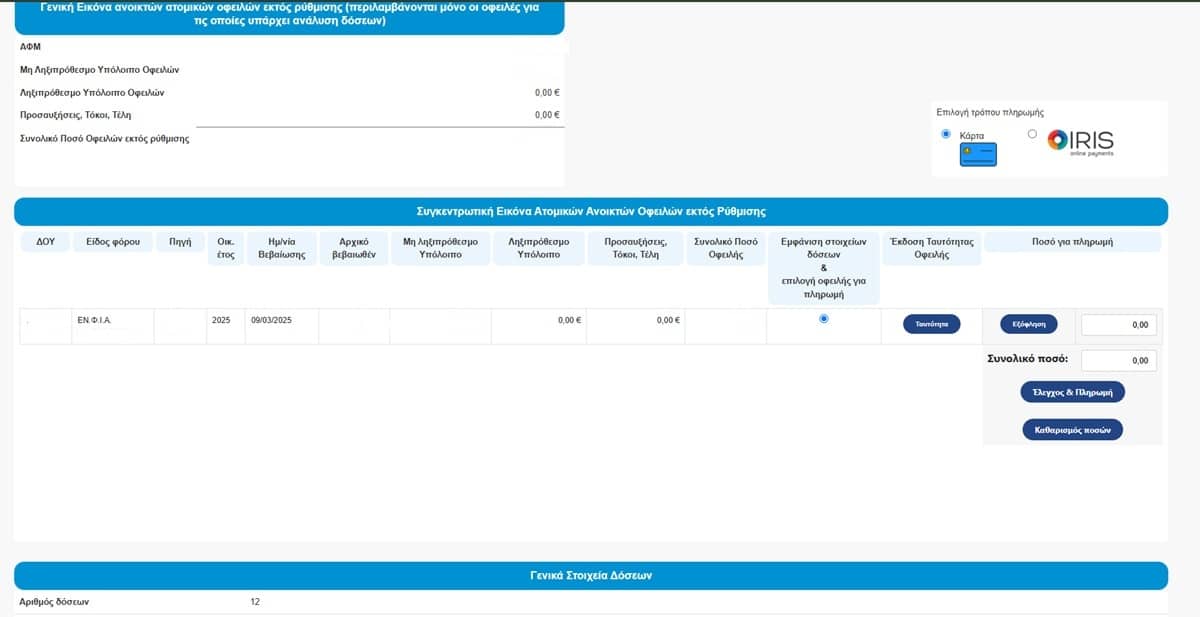Click the Συγκεντρωτική Εικόνα section header bar
Screen dimensions: 1200x617
[591, 212]
